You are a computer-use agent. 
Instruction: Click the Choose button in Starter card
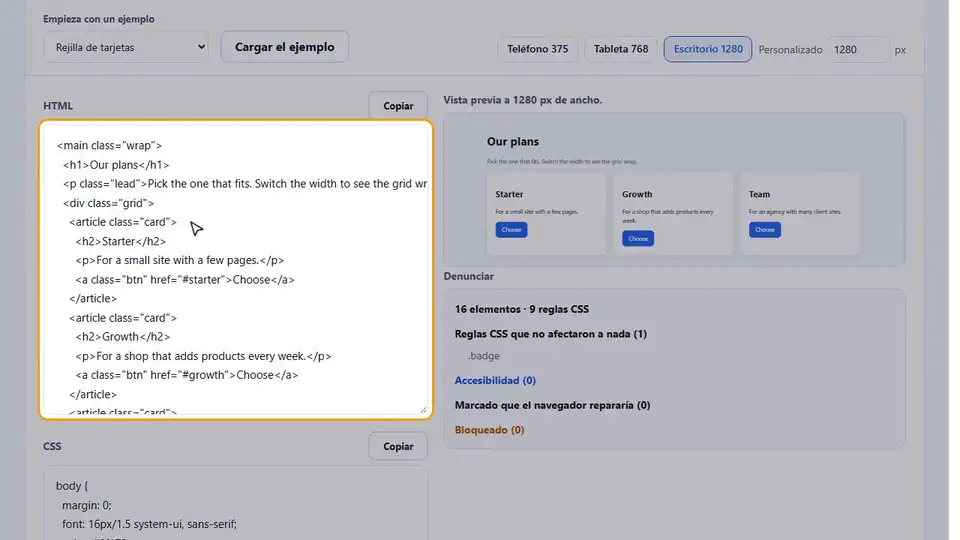511,230
